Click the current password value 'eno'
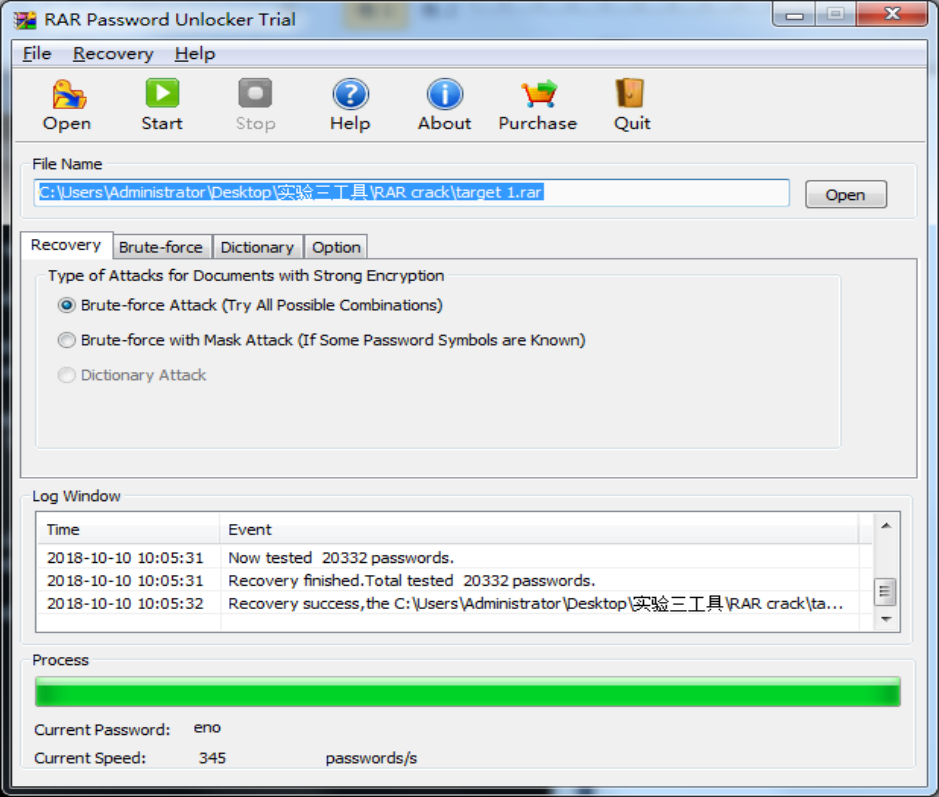939x797 pixels. pyautogui.click(x=207, y=728)
